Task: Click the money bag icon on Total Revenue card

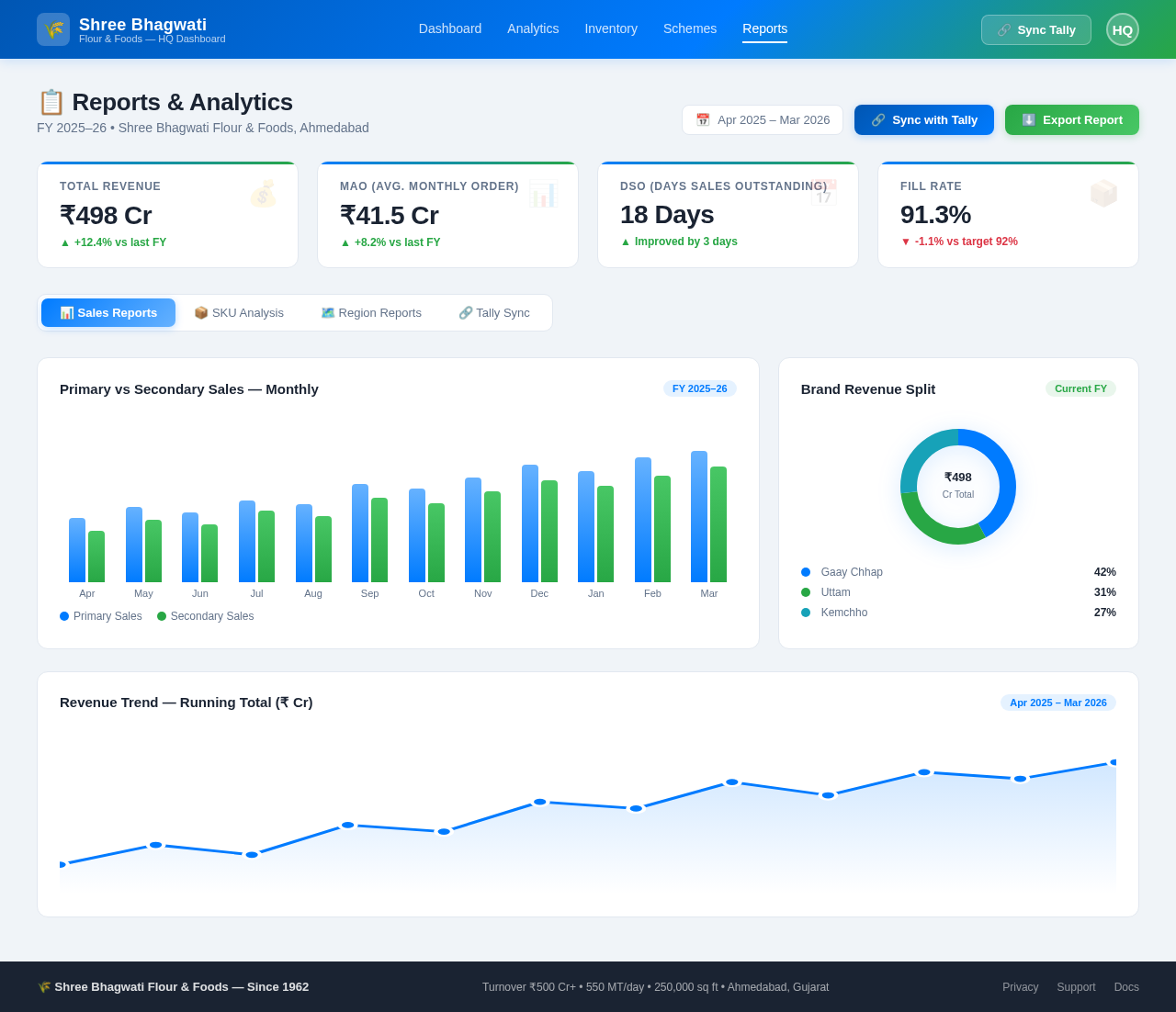Action: point(263,194)
